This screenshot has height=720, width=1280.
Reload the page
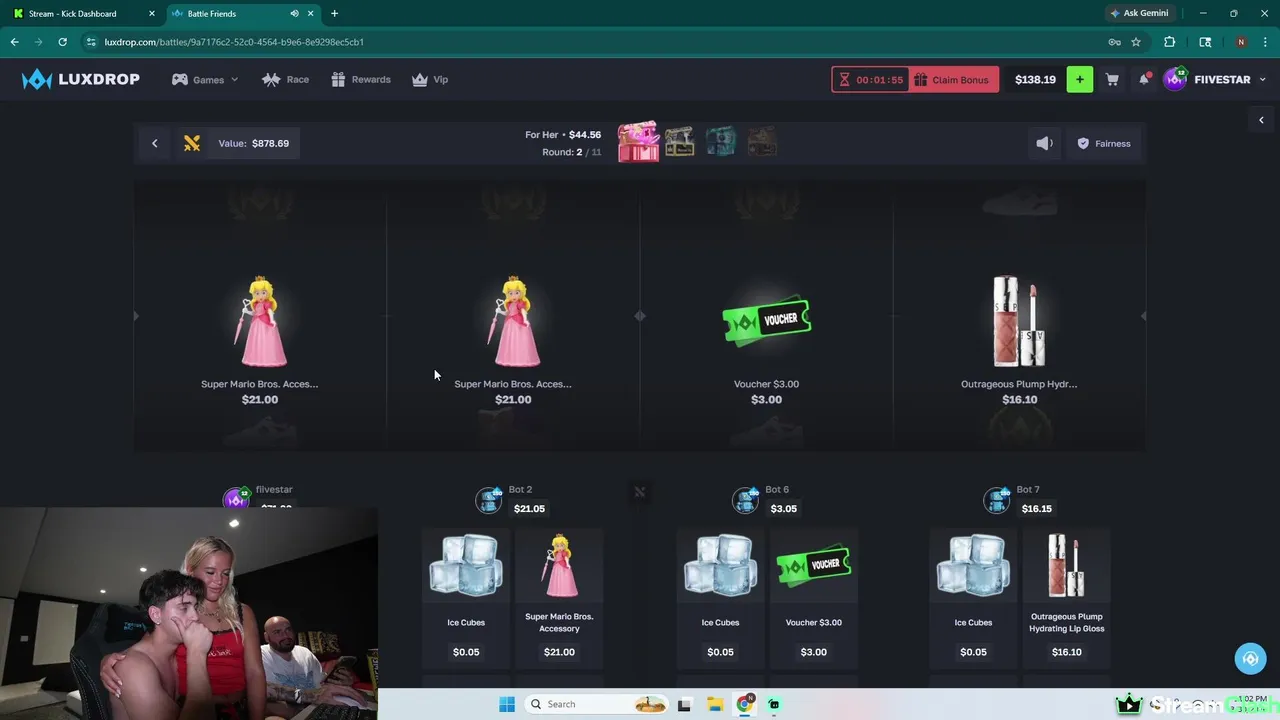pos(62,42)
